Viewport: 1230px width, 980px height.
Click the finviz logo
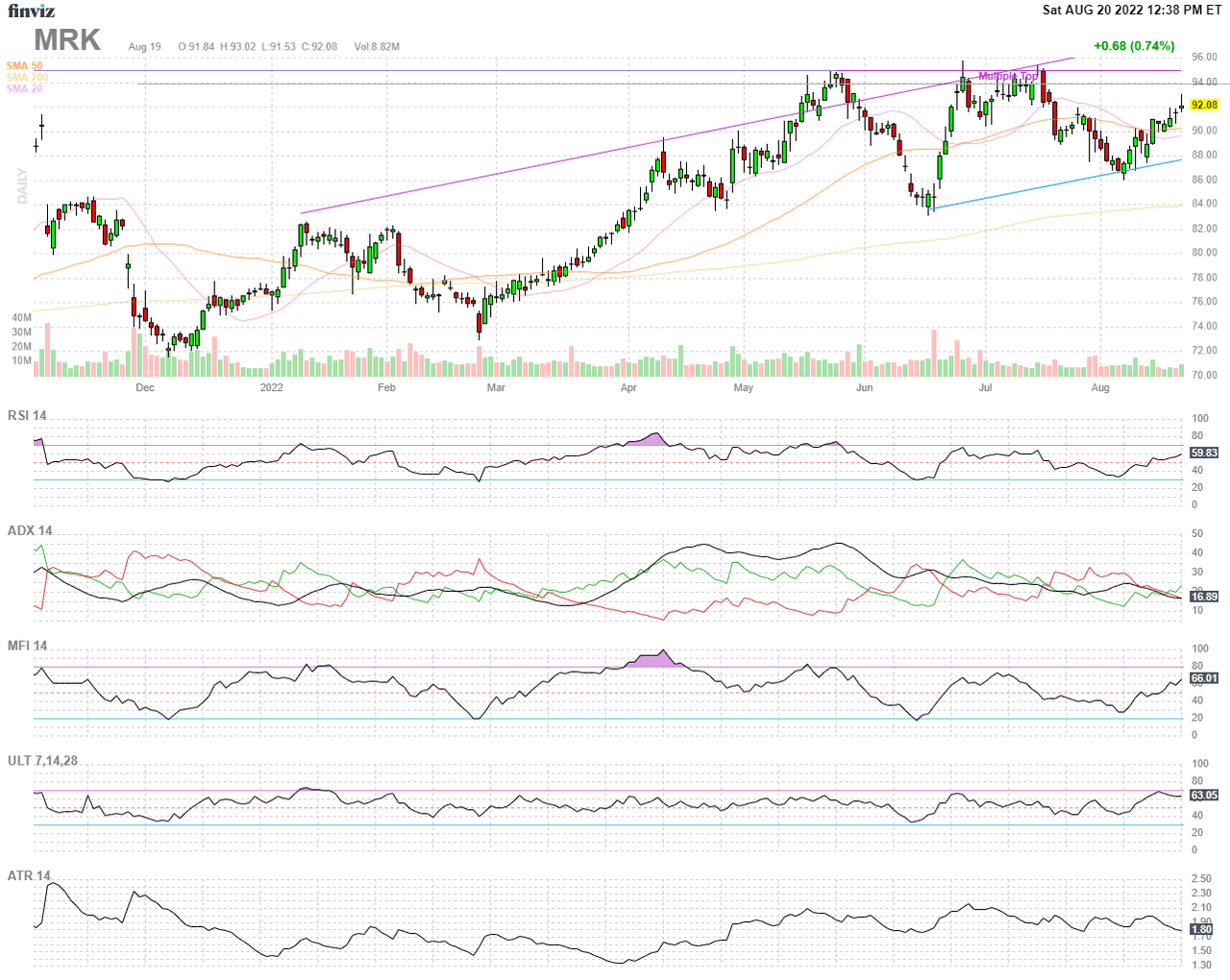pos(32,11)
